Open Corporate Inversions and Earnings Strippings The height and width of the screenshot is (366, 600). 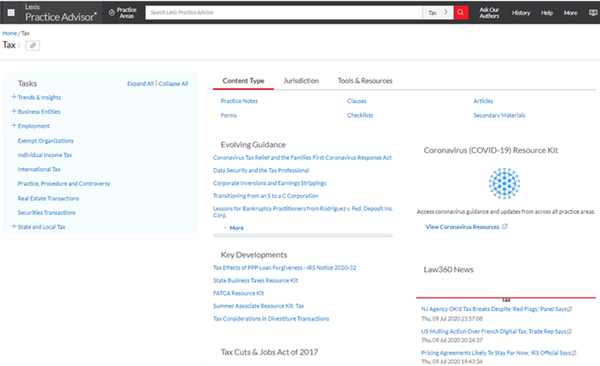tap(269, 183)
